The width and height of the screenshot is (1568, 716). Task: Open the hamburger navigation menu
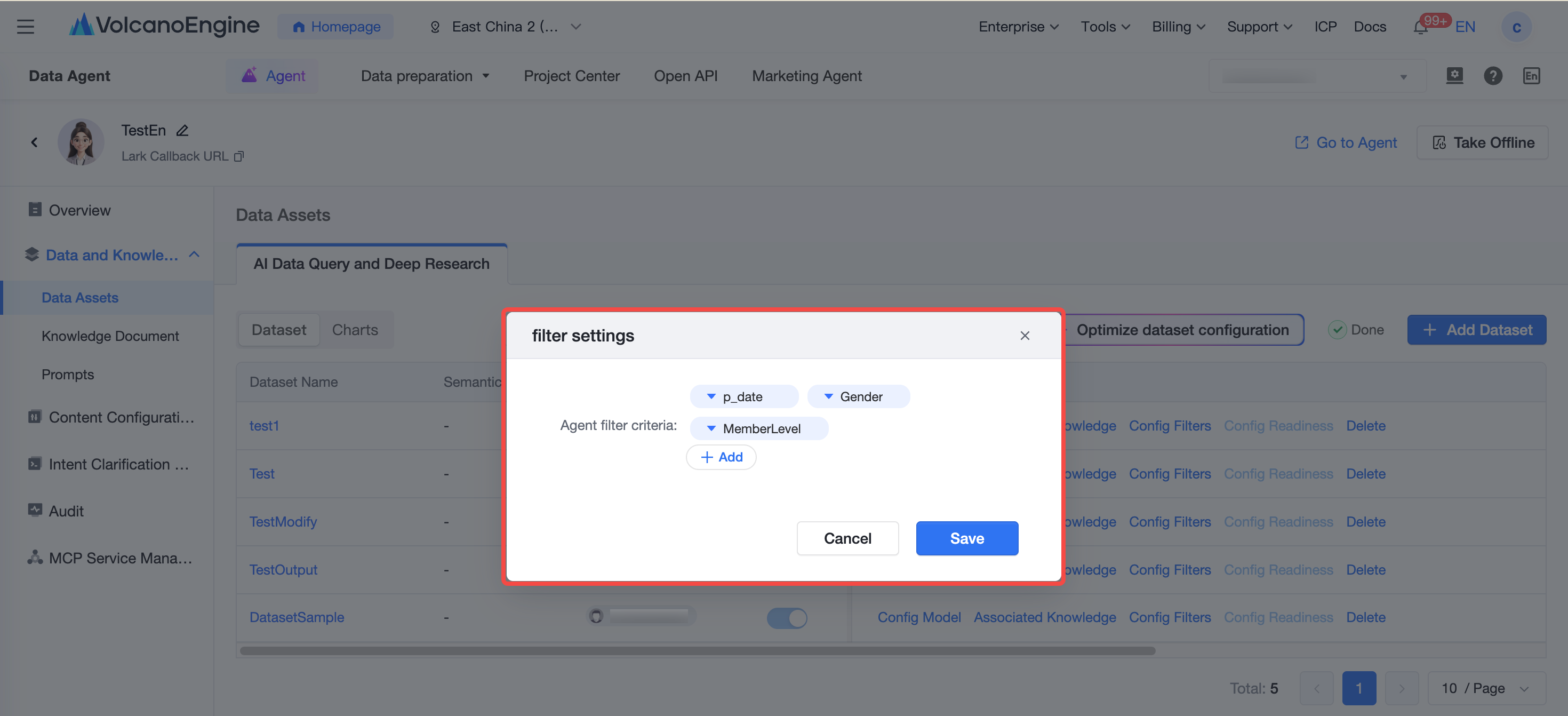click(x=25, y=27)
